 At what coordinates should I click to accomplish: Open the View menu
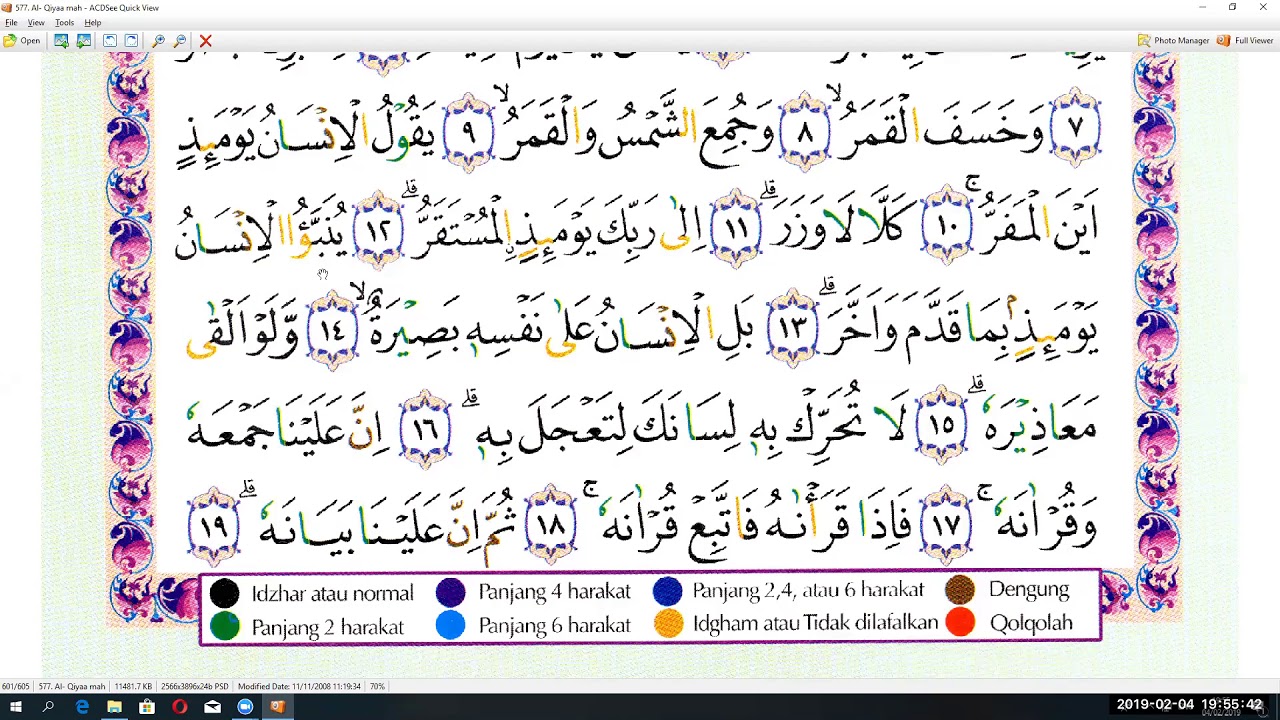click(36, 22)
